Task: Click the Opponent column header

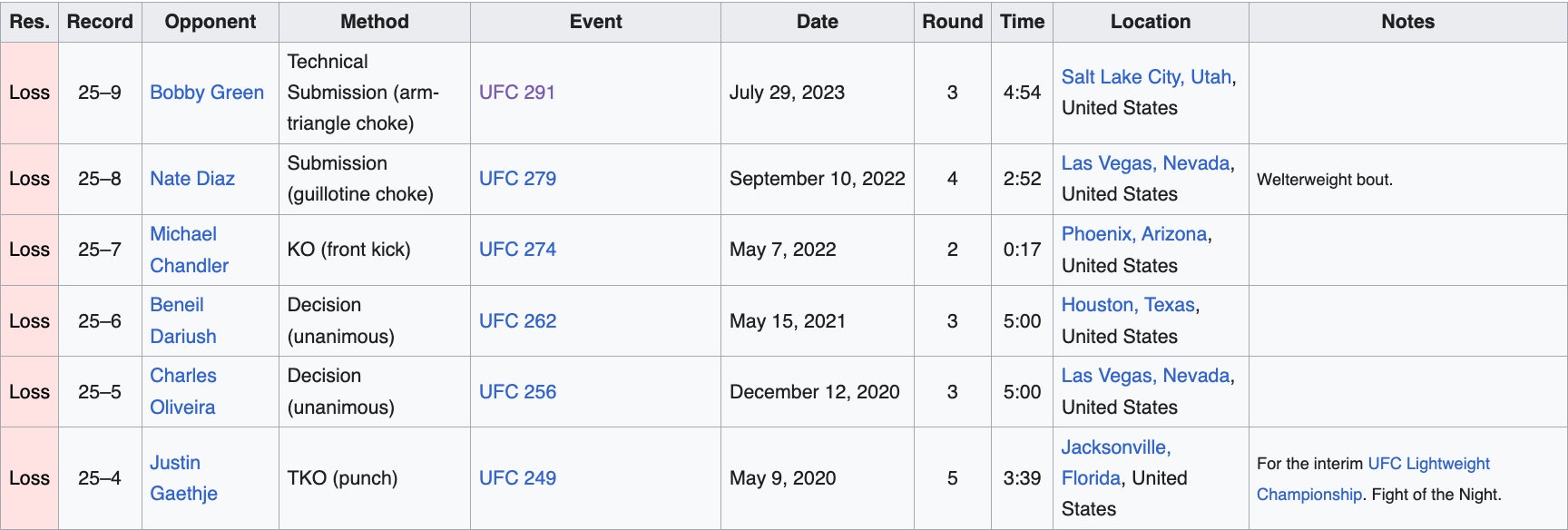Action: [211, 22]
